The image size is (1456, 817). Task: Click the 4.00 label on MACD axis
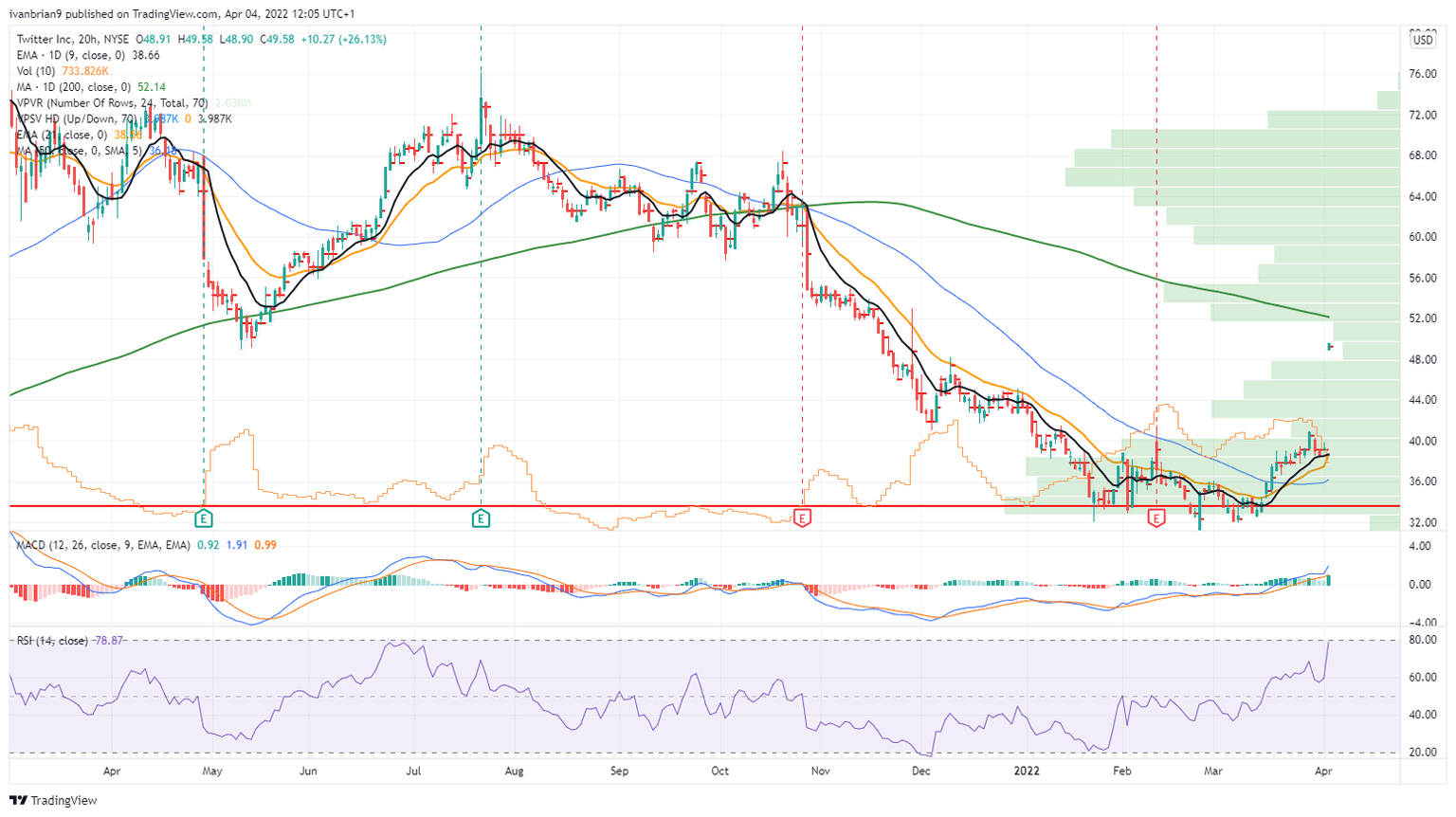1420,546
